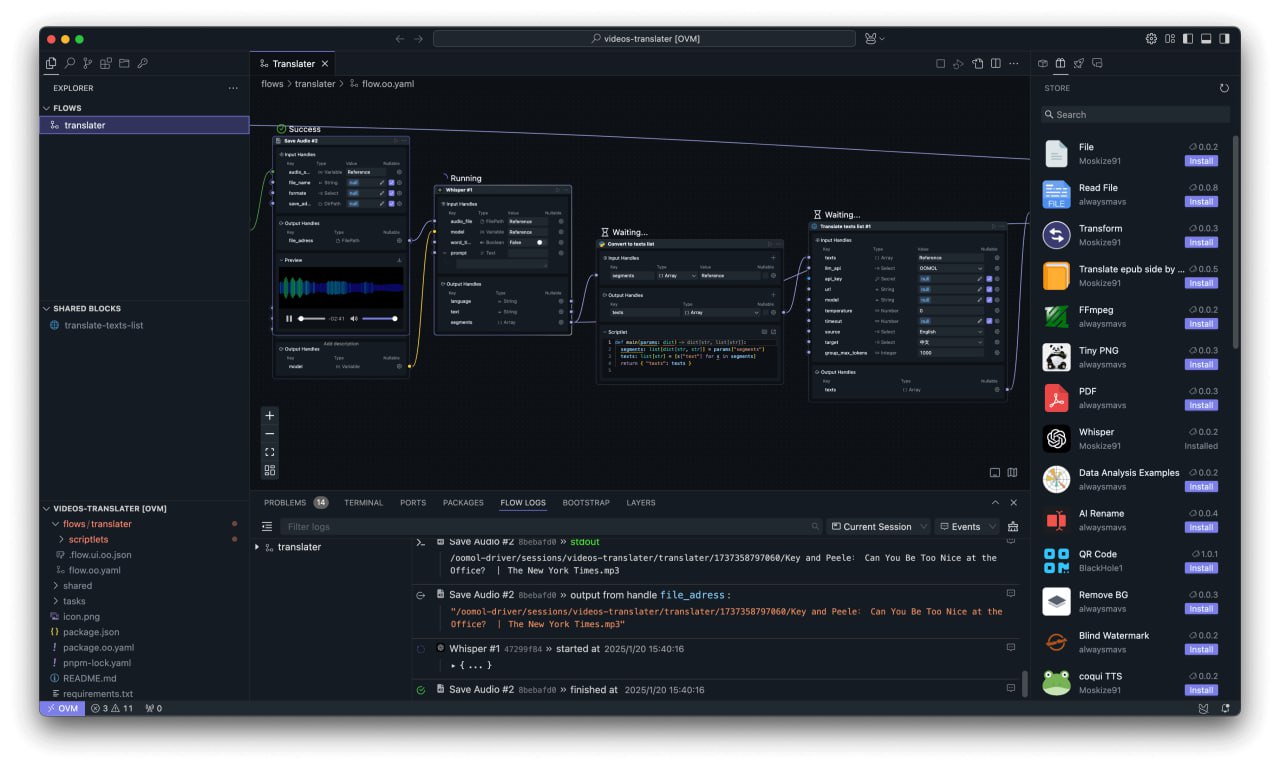Pause the audio preview in Save Audio node

point(289,319)
